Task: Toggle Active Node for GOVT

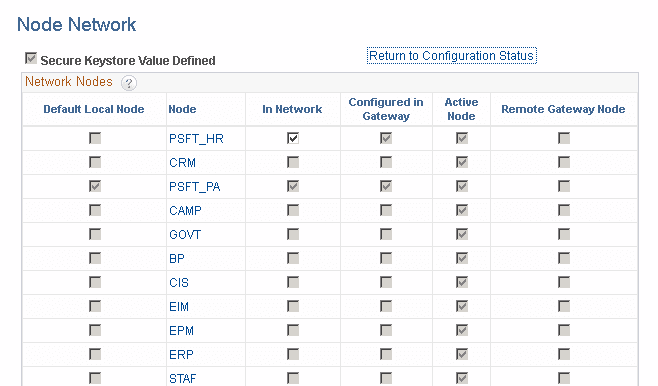Action: click(x=462, y=234)
